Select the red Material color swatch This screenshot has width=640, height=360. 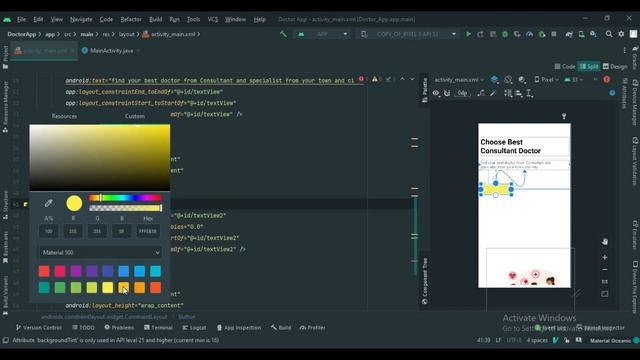[44, 271]
